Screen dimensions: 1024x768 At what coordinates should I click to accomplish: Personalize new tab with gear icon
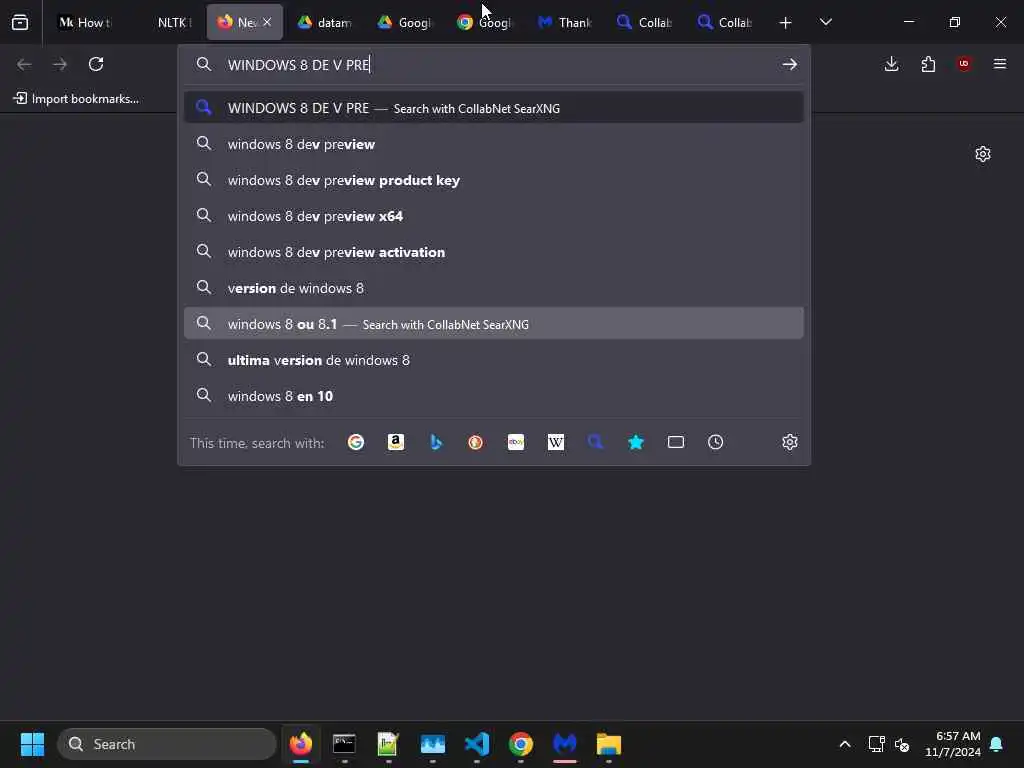(983, 154)
